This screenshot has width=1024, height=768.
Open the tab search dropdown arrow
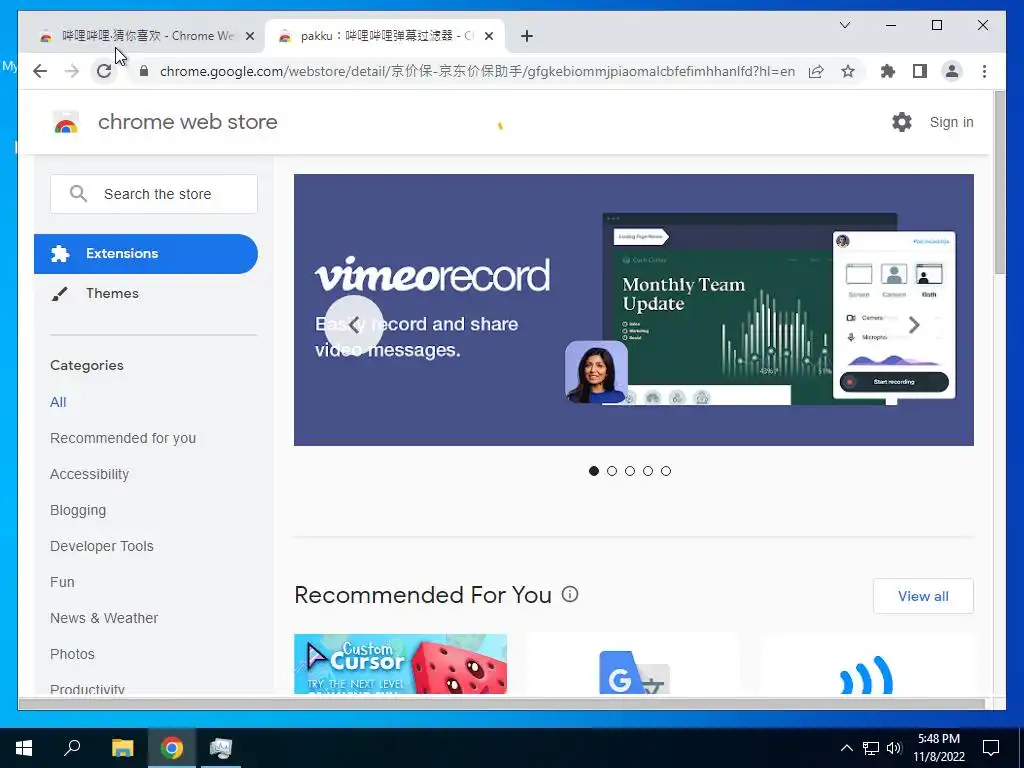tap(844, 25)
